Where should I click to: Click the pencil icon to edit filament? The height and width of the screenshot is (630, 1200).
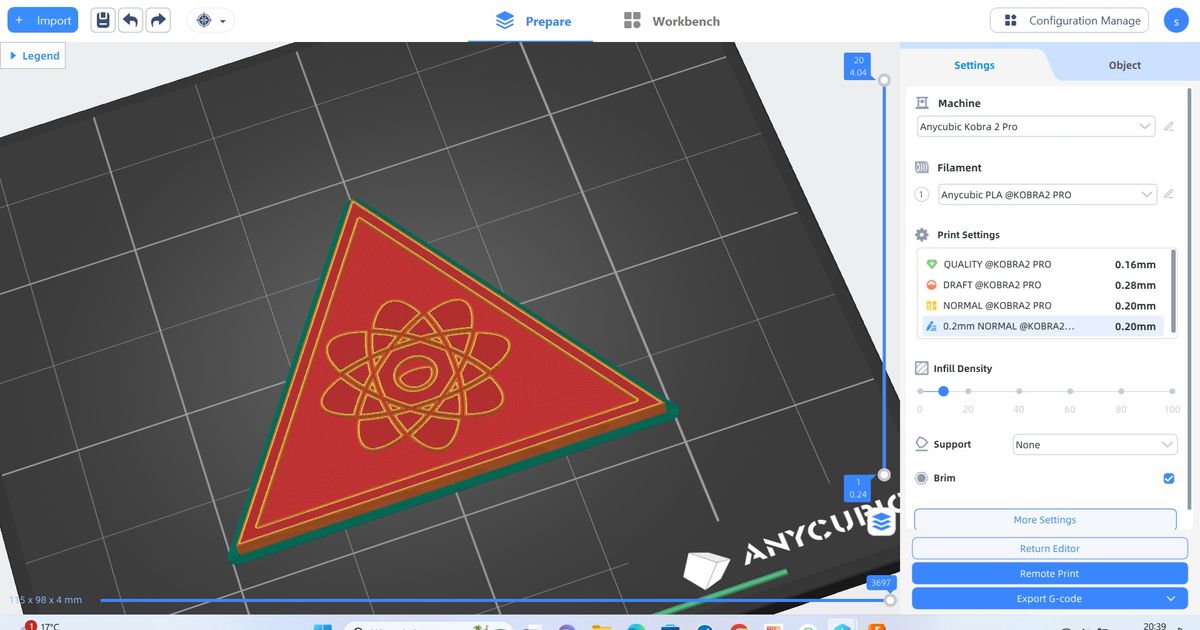click(1169, 194)
